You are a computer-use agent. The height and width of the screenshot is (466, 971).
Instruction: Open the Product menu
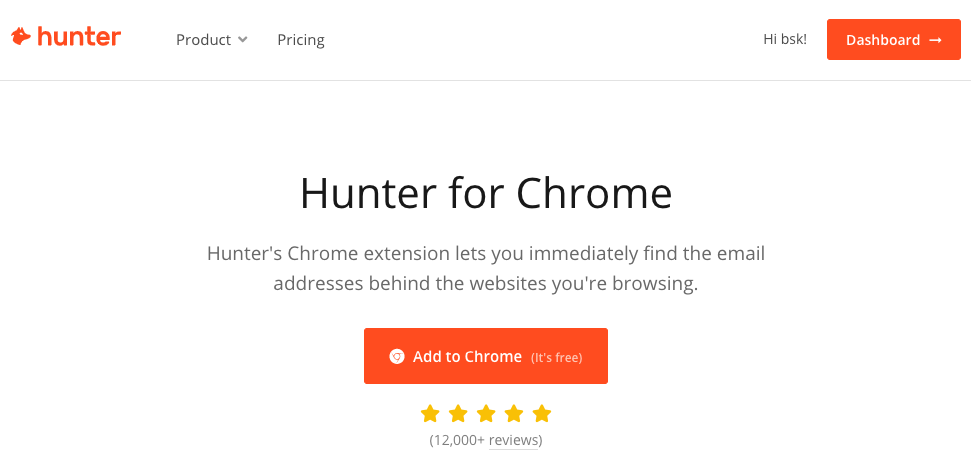coord(204,40)
